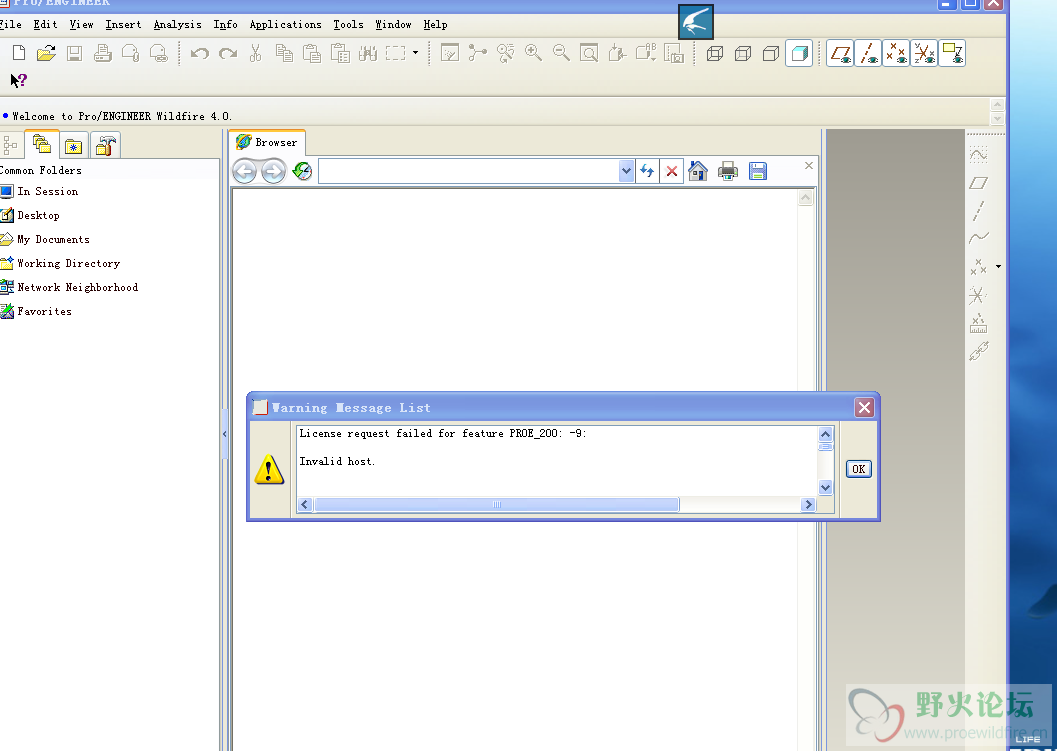Screen dimensions: 1057x751
Task: Toggle datum points display
Action: click(896, 53)
